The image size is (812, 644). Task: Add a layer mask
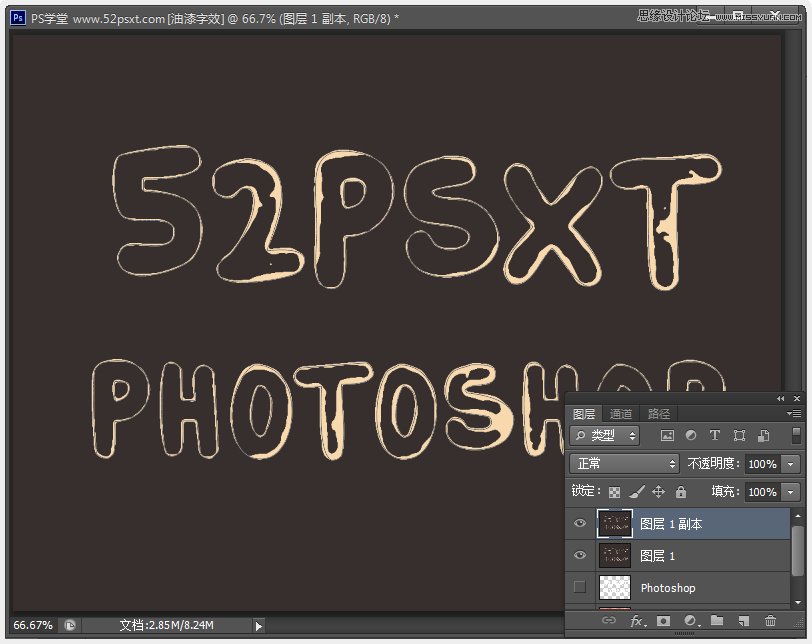(x=663, y=621)
